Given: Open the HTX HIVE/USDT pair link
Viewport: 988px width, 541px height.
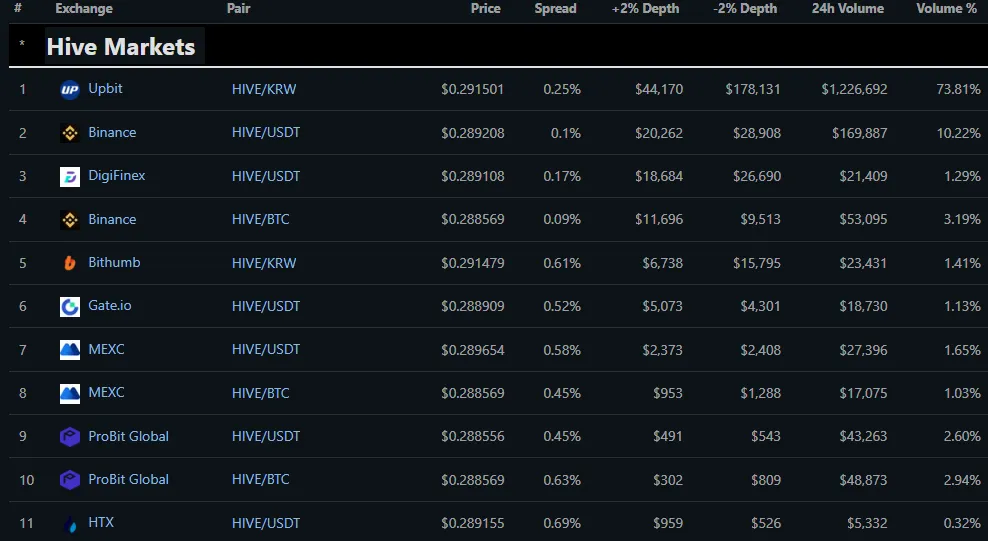Looking at the screenshot, I should tap(266, 523).
